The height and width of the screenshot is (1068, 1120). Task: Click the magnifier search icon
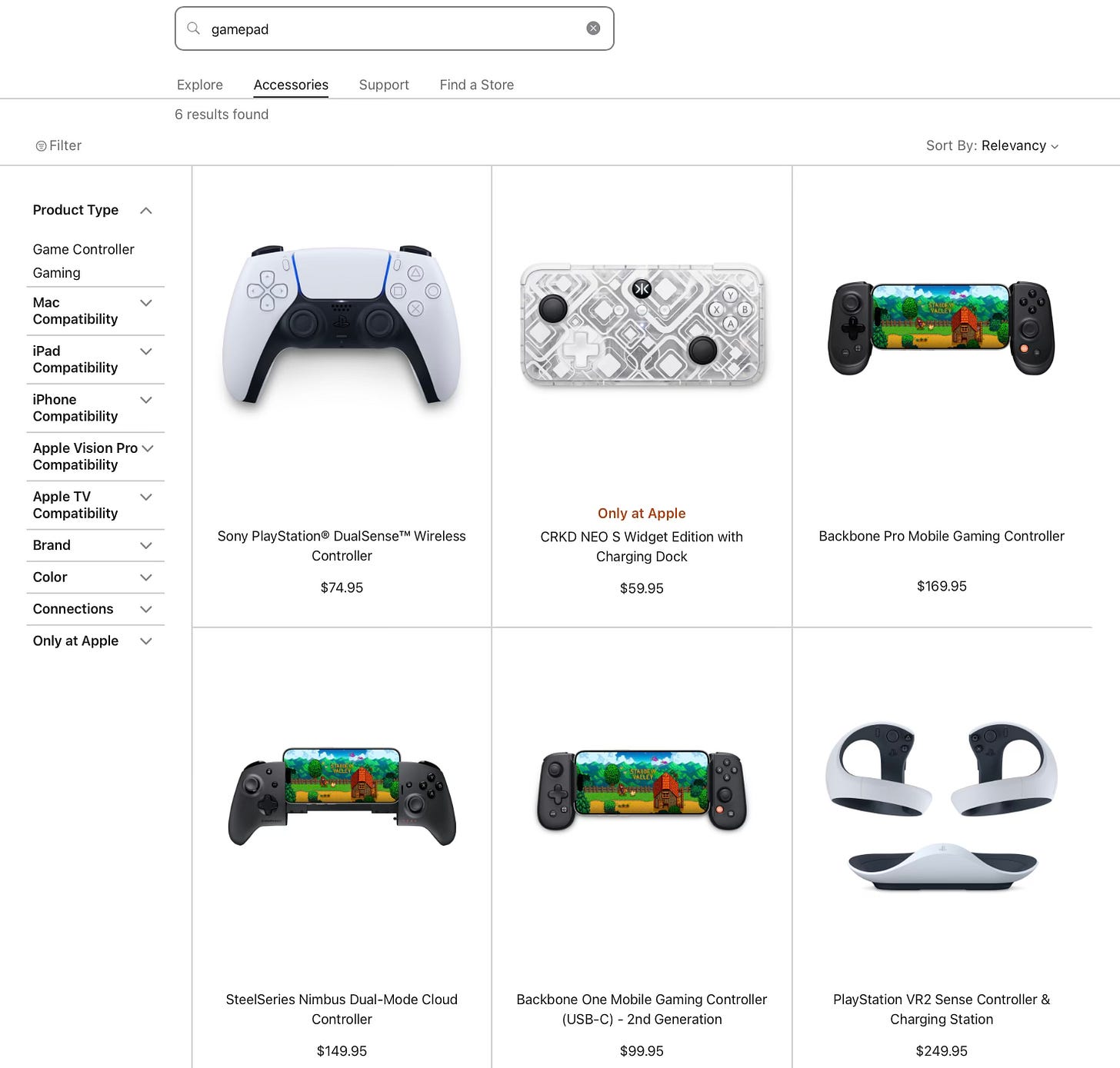pos(194,28)
